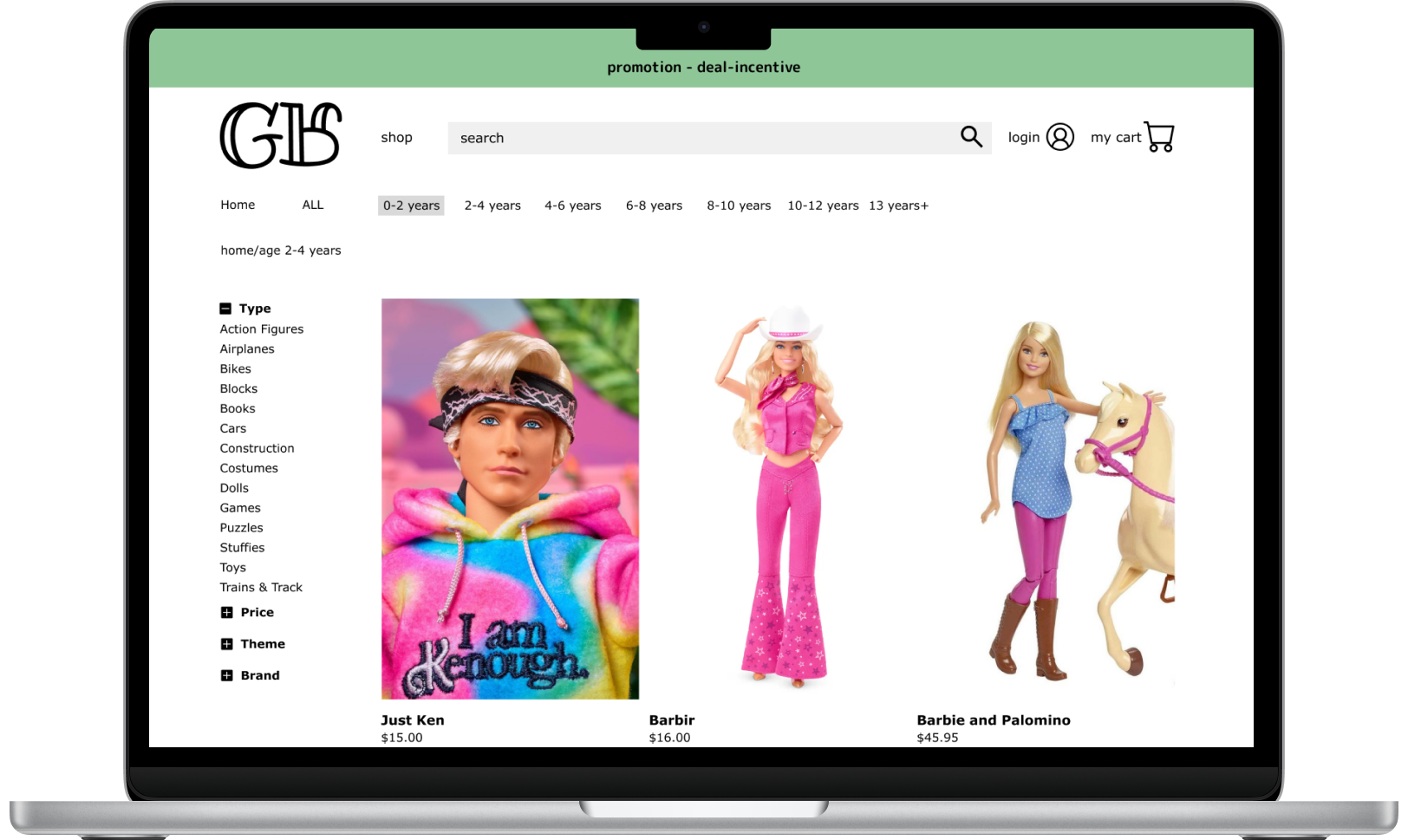Go to the Home page link
The image size is (1408, 840).
[238, 205]
